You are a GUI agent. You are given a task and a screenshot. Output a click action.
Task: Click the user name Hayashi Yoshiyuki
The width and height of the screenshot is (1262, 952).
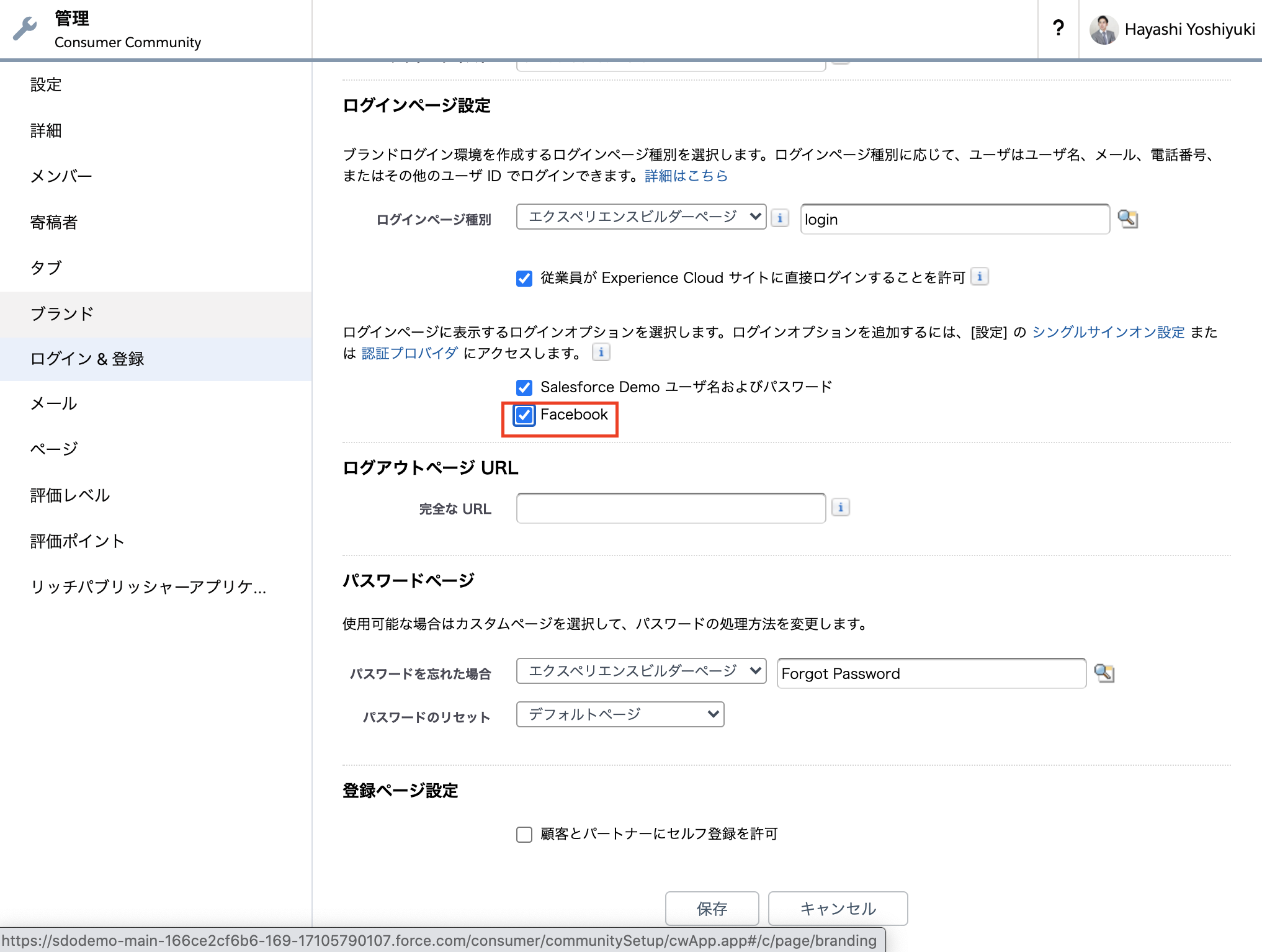(x=1189, y=30)
